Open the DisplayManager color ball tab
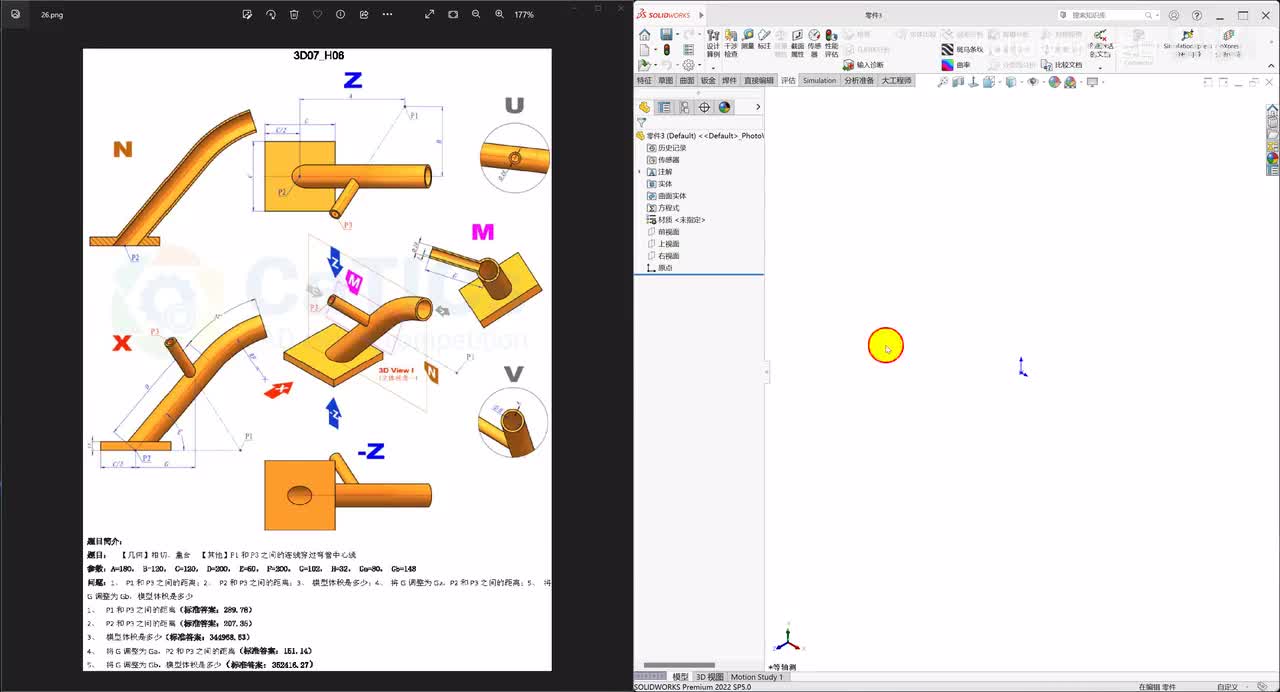This screenshot has width=1280, height=692. (724, 107)
